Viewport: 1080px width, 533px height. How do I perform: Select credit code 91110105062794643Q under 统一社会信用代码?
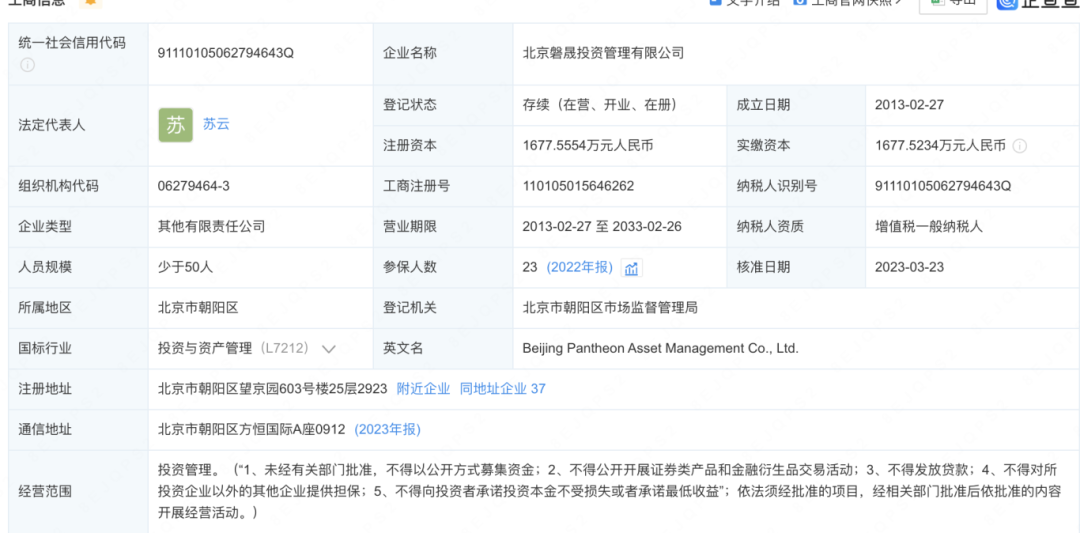(x=226, y=53)
